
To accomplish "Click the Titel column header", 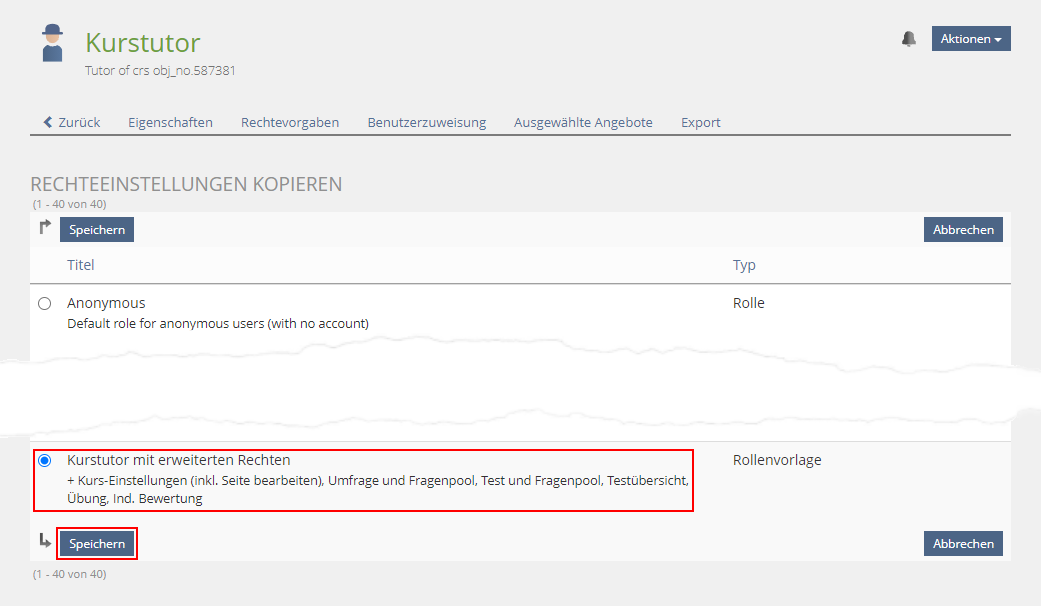I will coord(80,265).
